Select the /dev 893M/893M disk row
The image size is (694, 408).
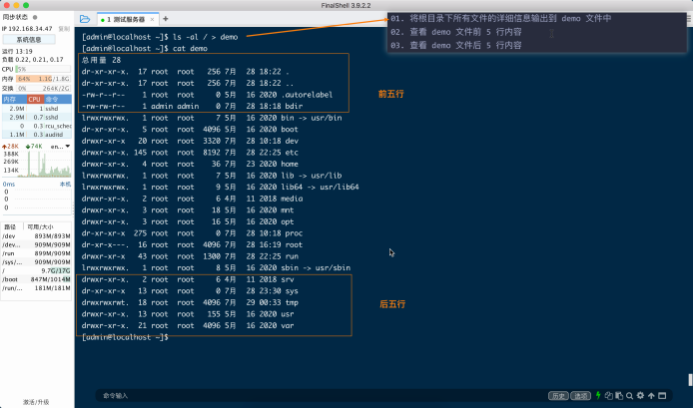[x=36, y=236]
